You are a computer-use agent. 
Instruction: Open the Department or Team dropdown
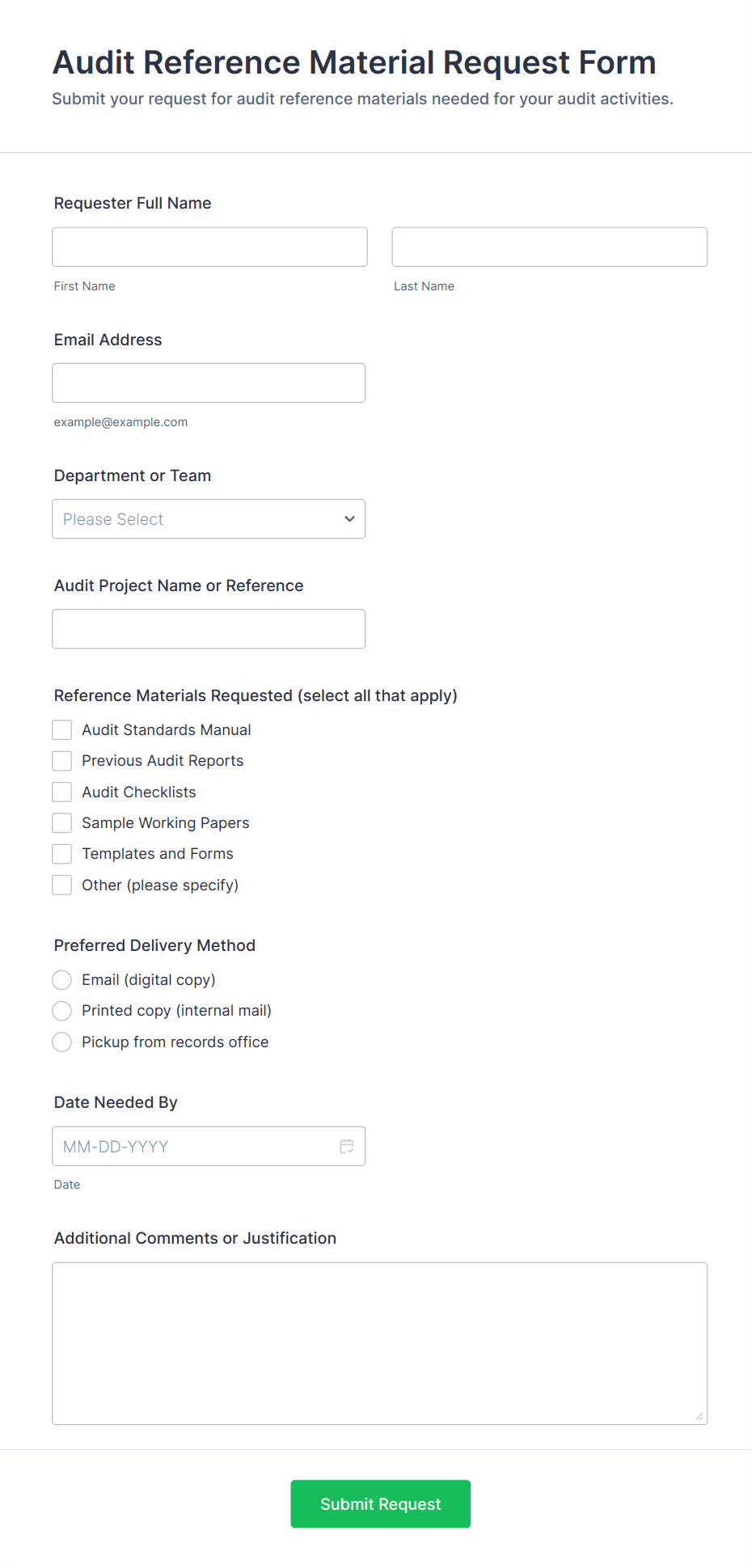[x=209, y=518]
